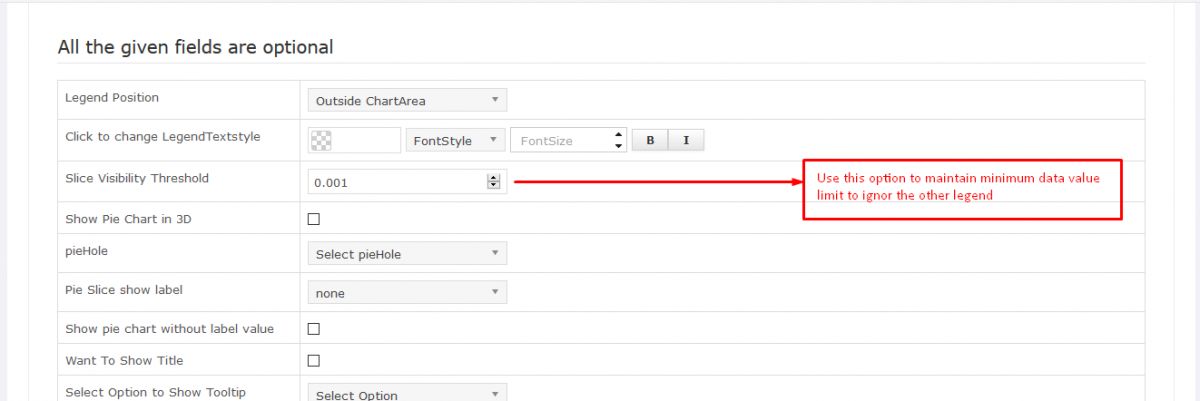Screen dimensions: 1200x401
Task: Open the Pie Slice show label dropdown
Action: (407, 293)
